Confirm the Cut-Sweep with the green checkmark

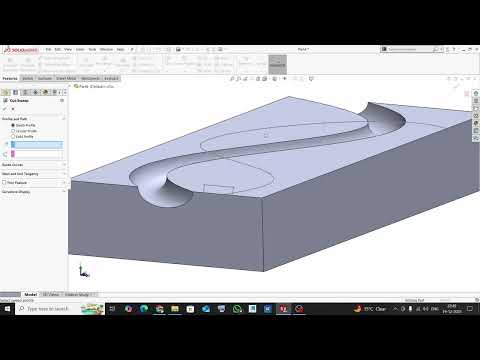5,109
